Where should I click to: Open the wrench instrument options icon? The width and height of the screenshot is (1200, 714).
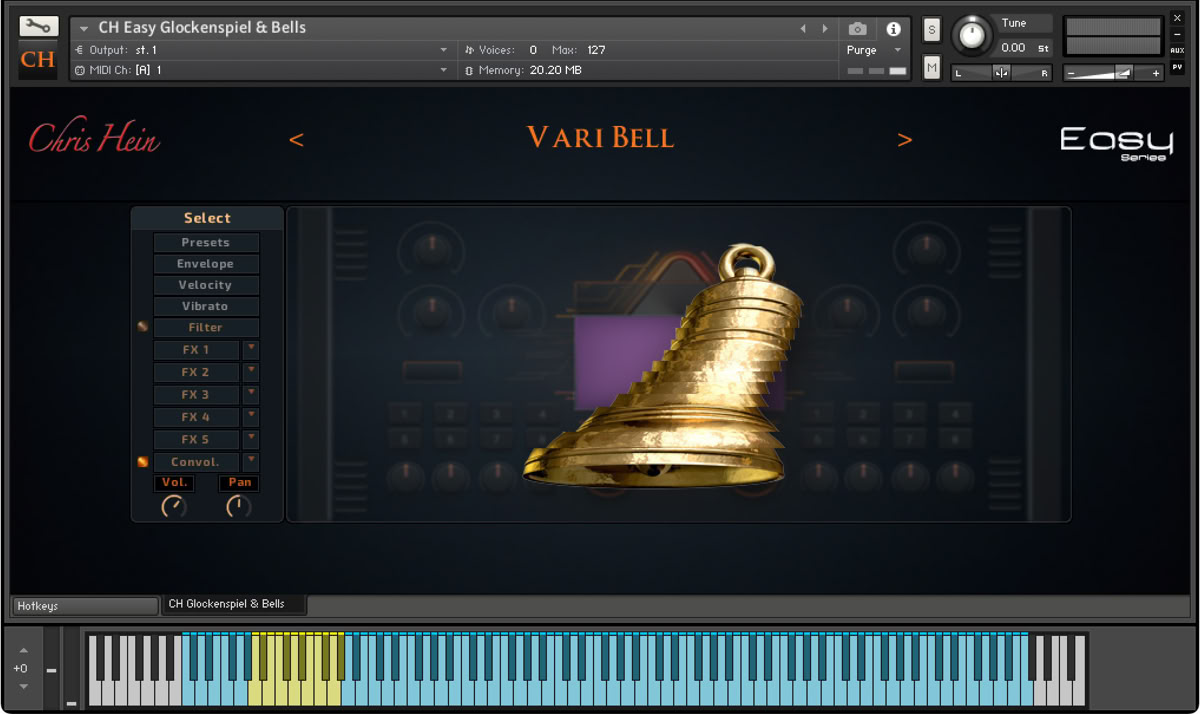pos(38,26)
